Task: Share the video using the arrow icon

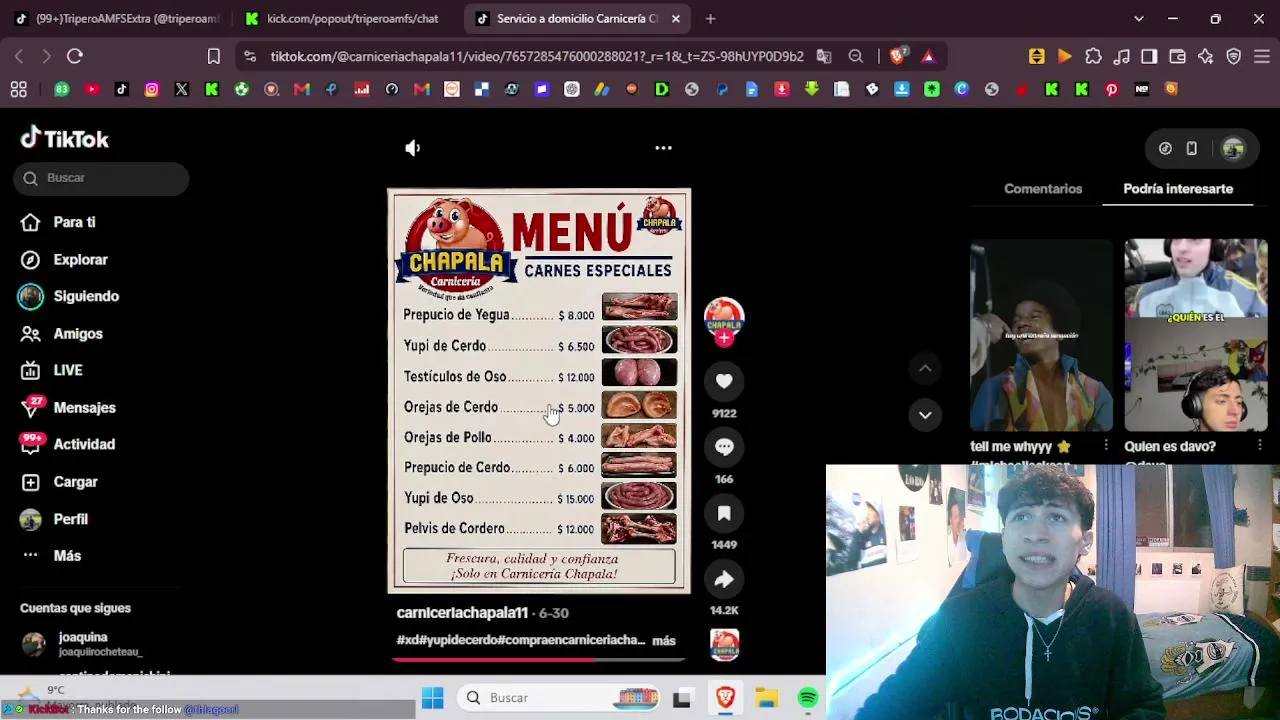Action: (724, 579)
